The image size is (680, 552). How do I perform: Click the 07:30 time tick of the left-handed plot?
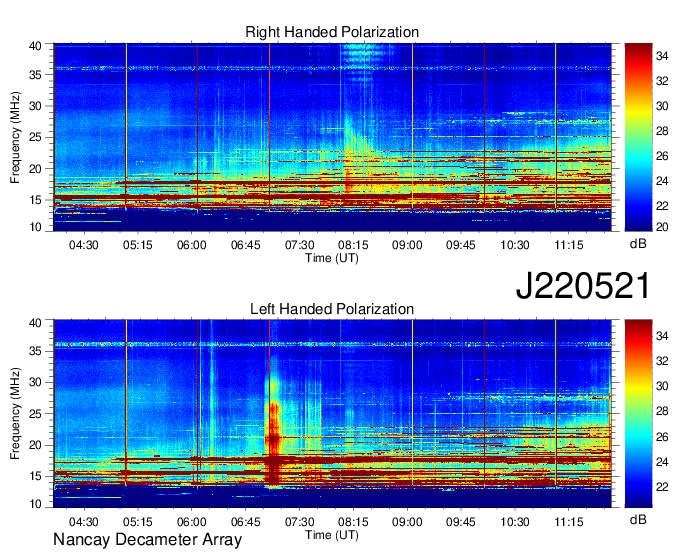pos(299,522)
